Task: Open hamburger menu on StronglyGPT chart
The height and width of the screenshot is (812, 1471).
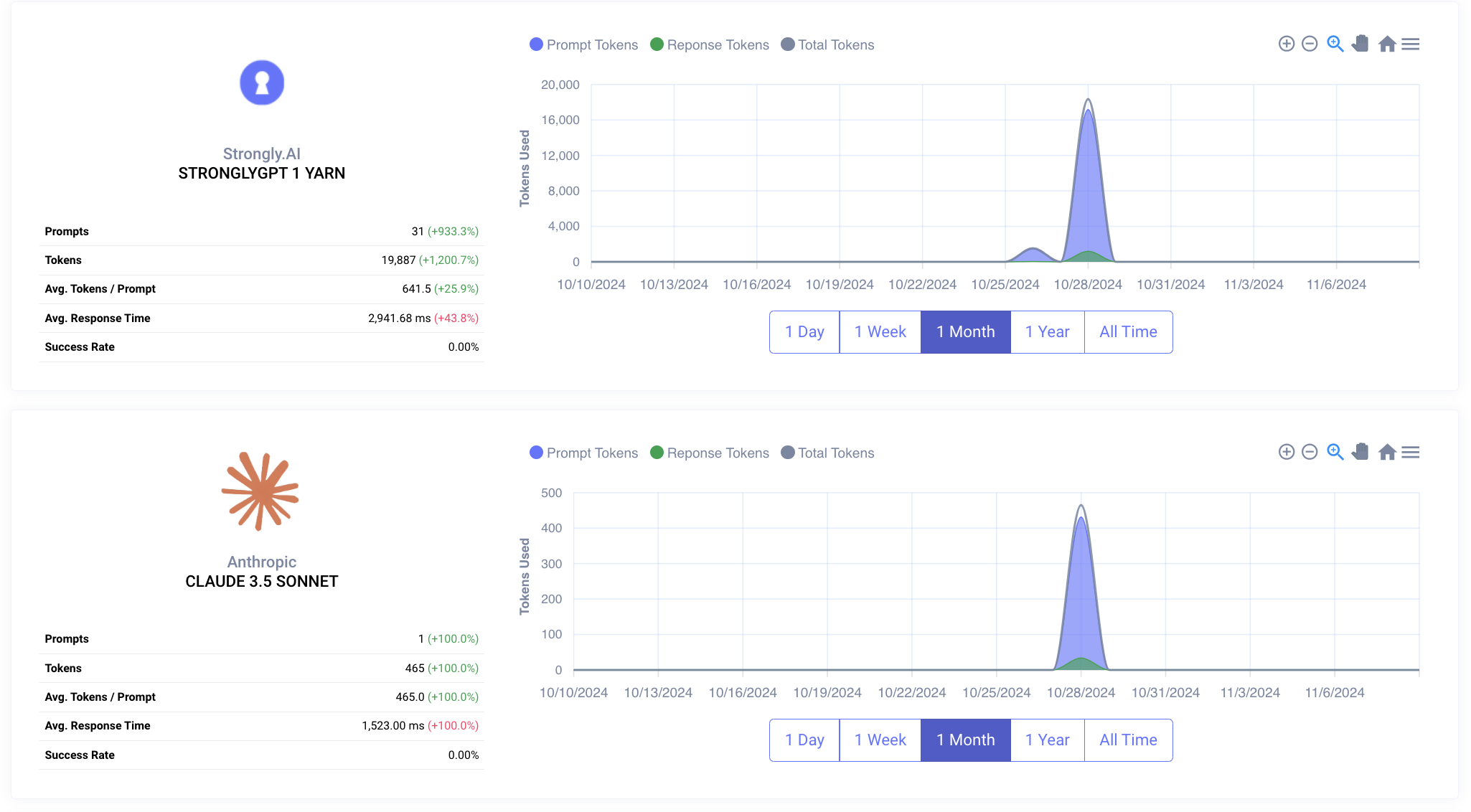Action: 1411,44
